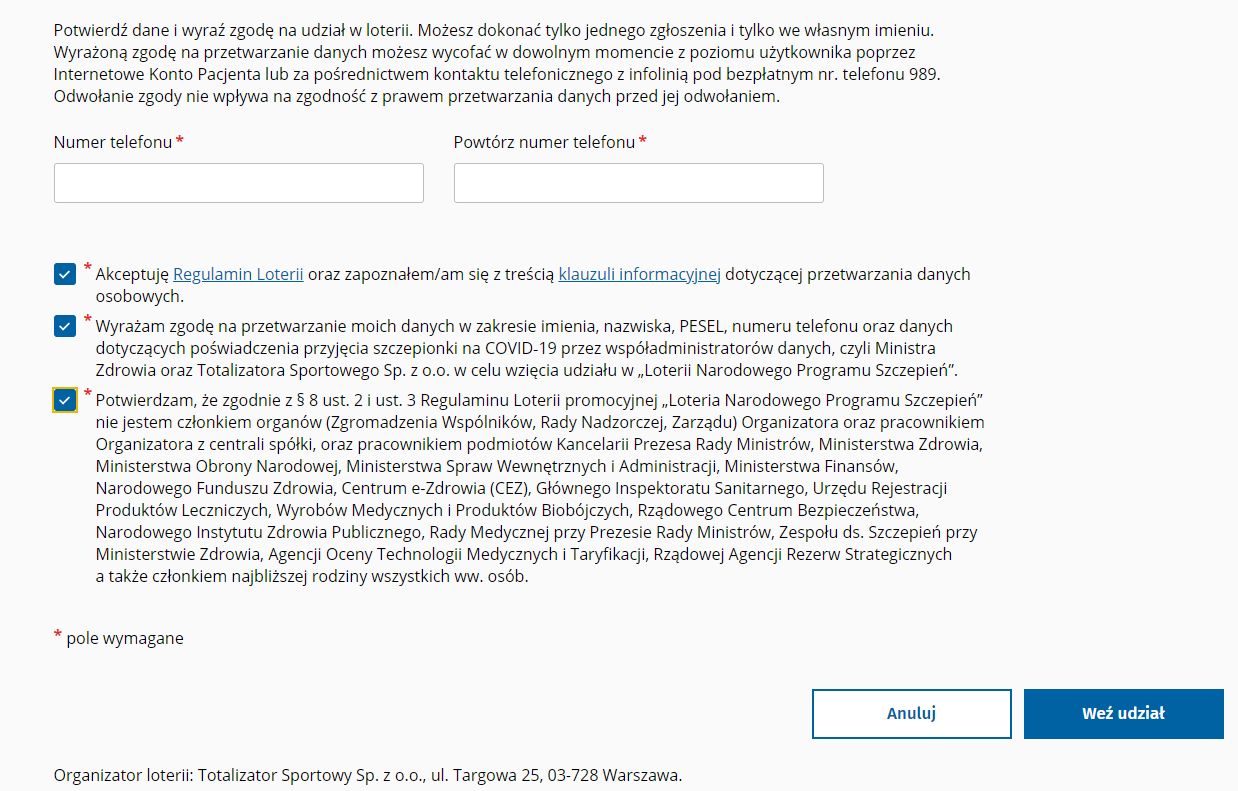The height and width of the screenshot is (791, 1238).
Task: Uncheck the Akceptuję Regulamin Loterii checkbox
Action: click(x=65, y=274)
